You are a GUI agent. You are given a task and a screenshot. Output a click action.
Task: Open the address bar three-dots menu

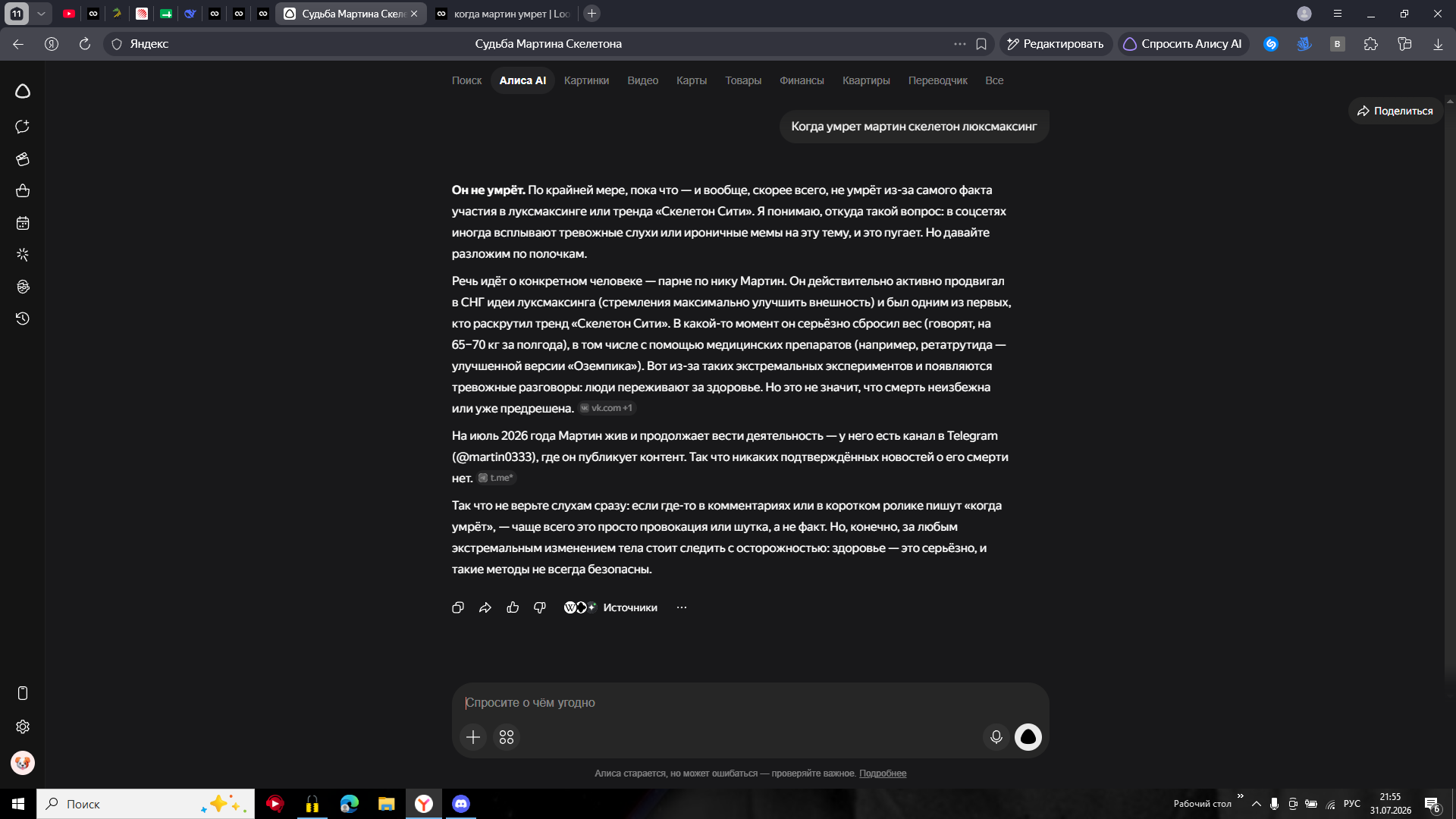pyautogui.click(x=960, y=44)
